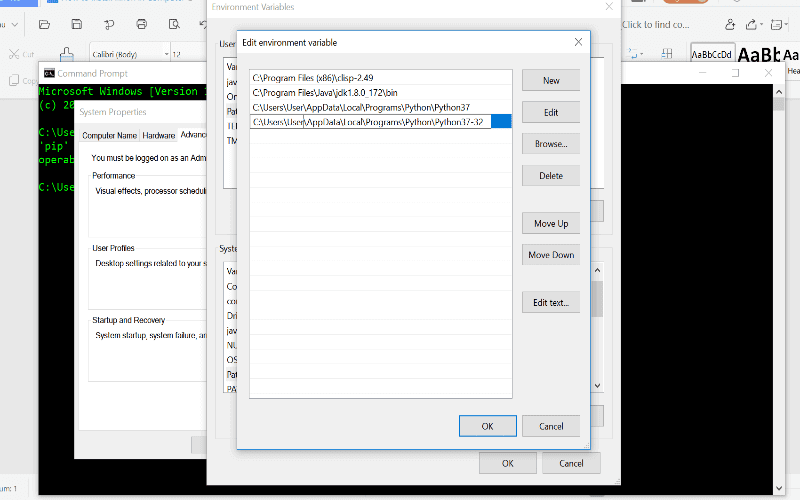Screen dimensions: 800x500
Task: Switch to the Advanced tab in System Properties
Action: click(x=193, y=135)
